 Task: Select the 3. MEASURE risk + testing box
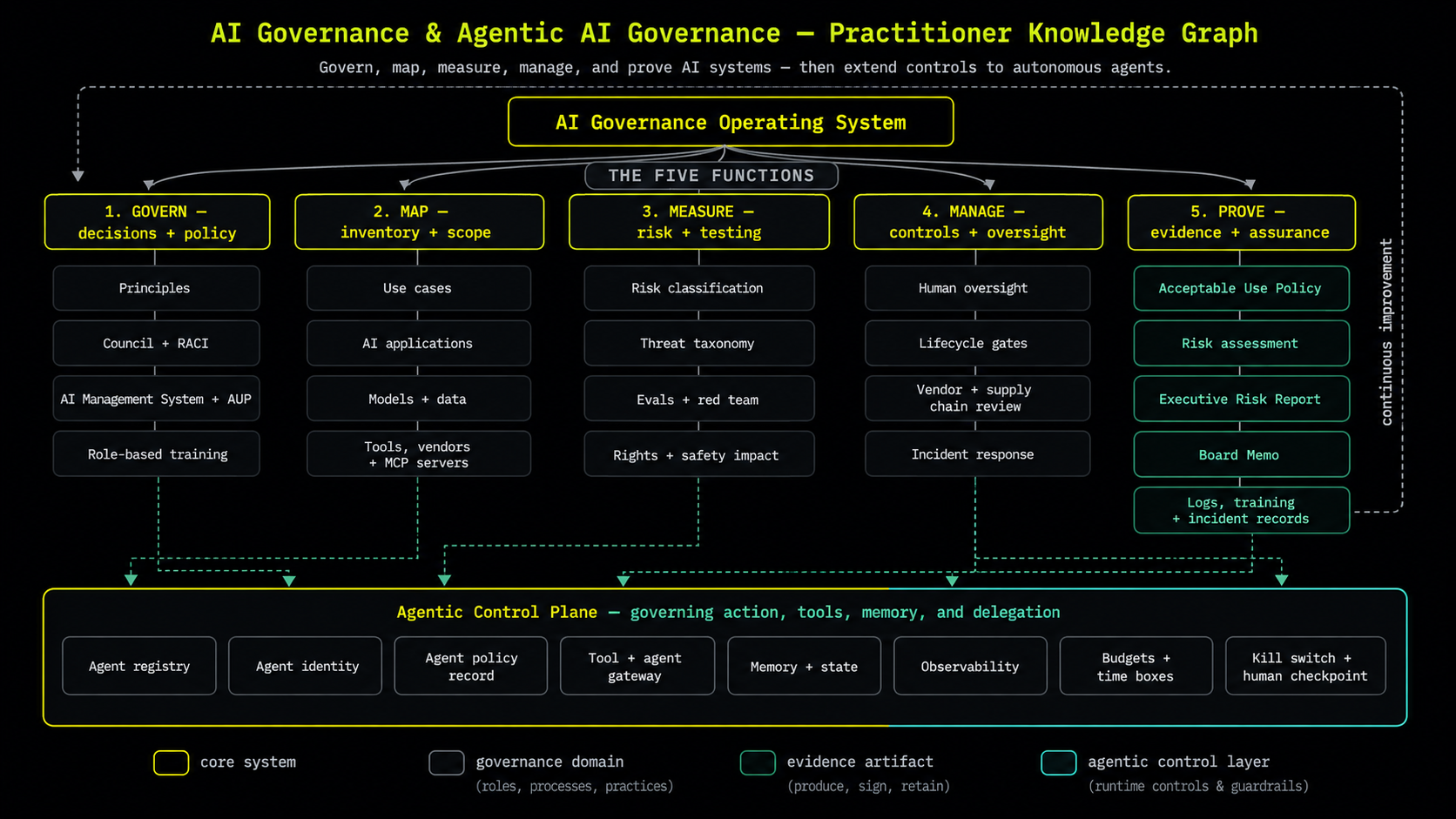(x=698, y=222)
